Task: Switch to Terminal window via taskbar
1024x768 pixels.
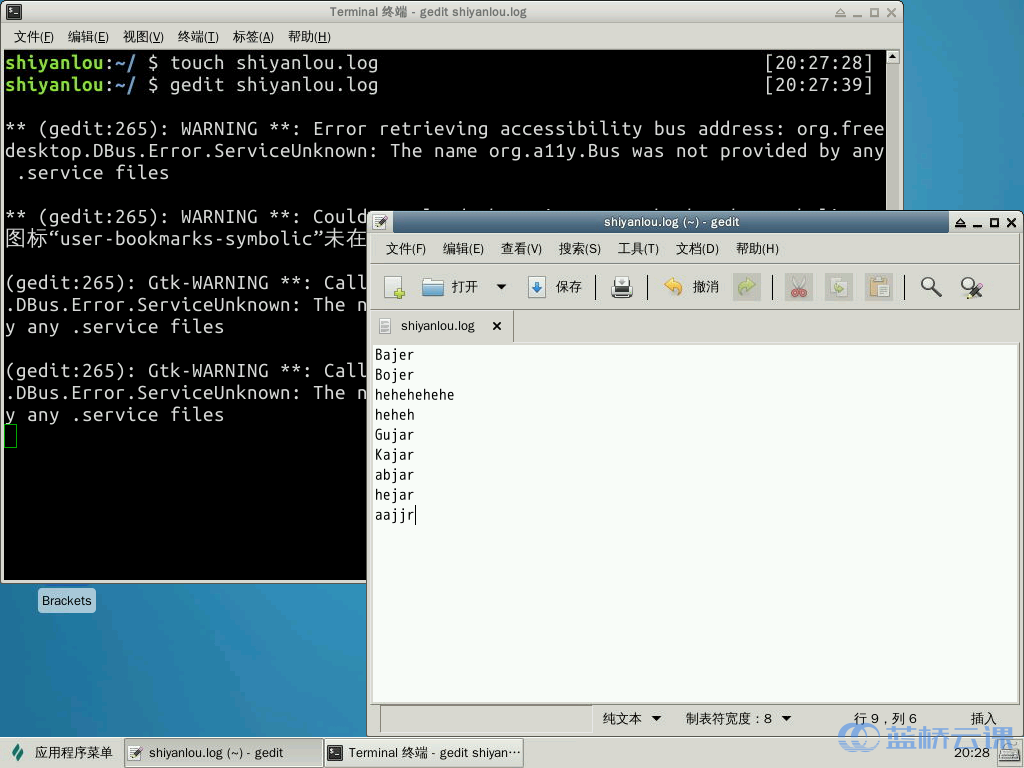Action: click(423, 751)
